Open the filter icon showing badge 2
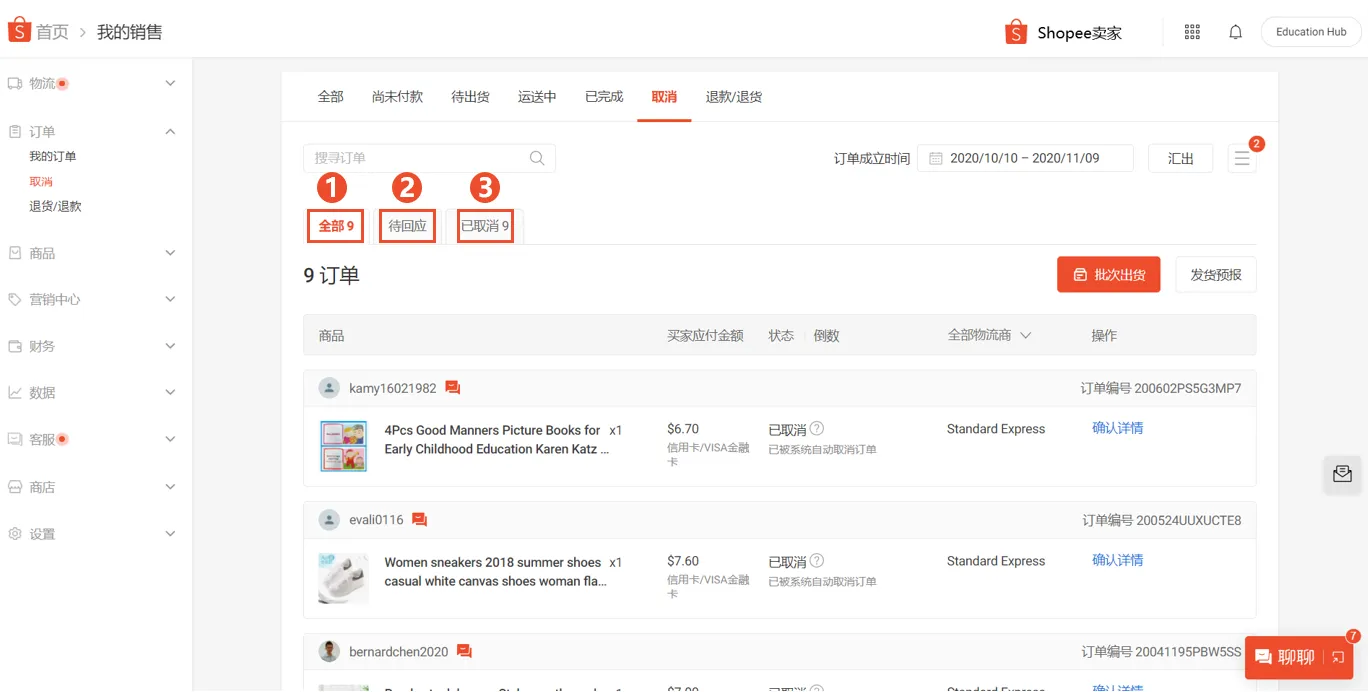1368x692 pixels. (x=1242, y=158)
